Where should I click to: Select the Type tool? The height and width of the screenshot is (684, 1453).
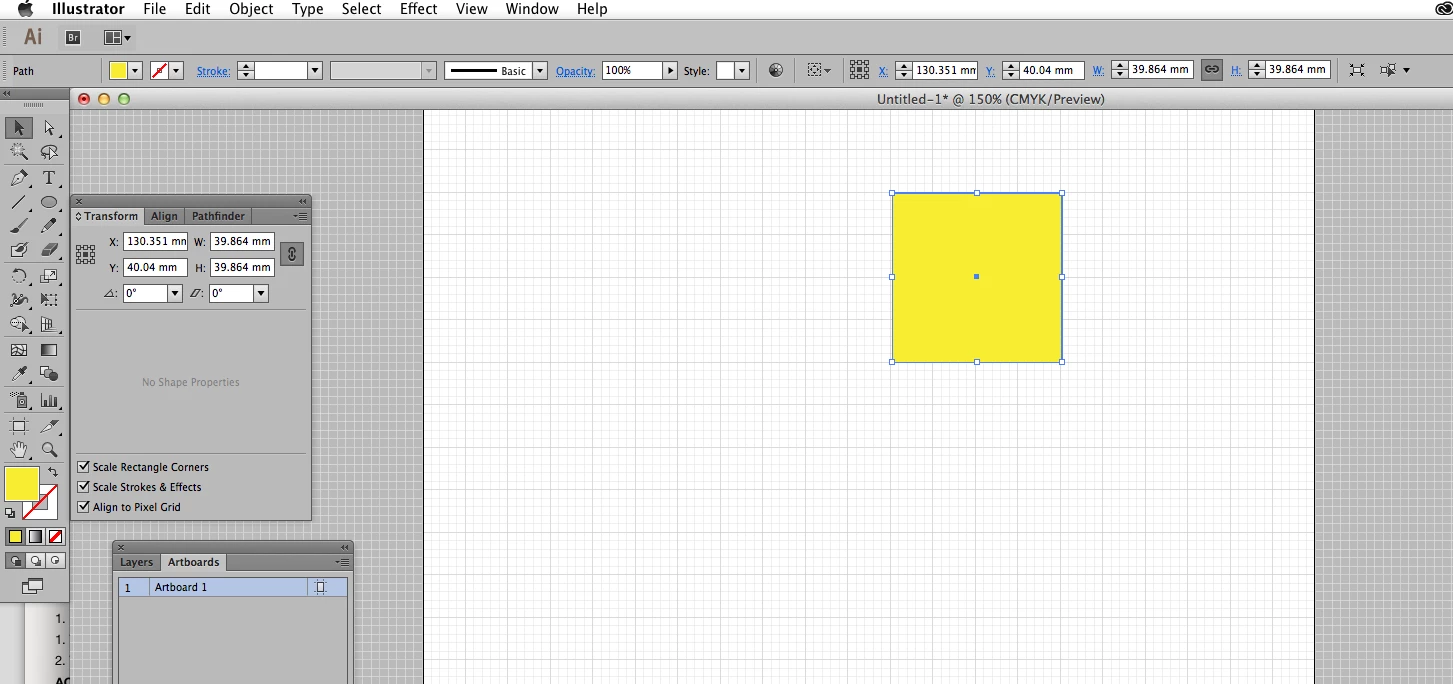coord(49,178)
